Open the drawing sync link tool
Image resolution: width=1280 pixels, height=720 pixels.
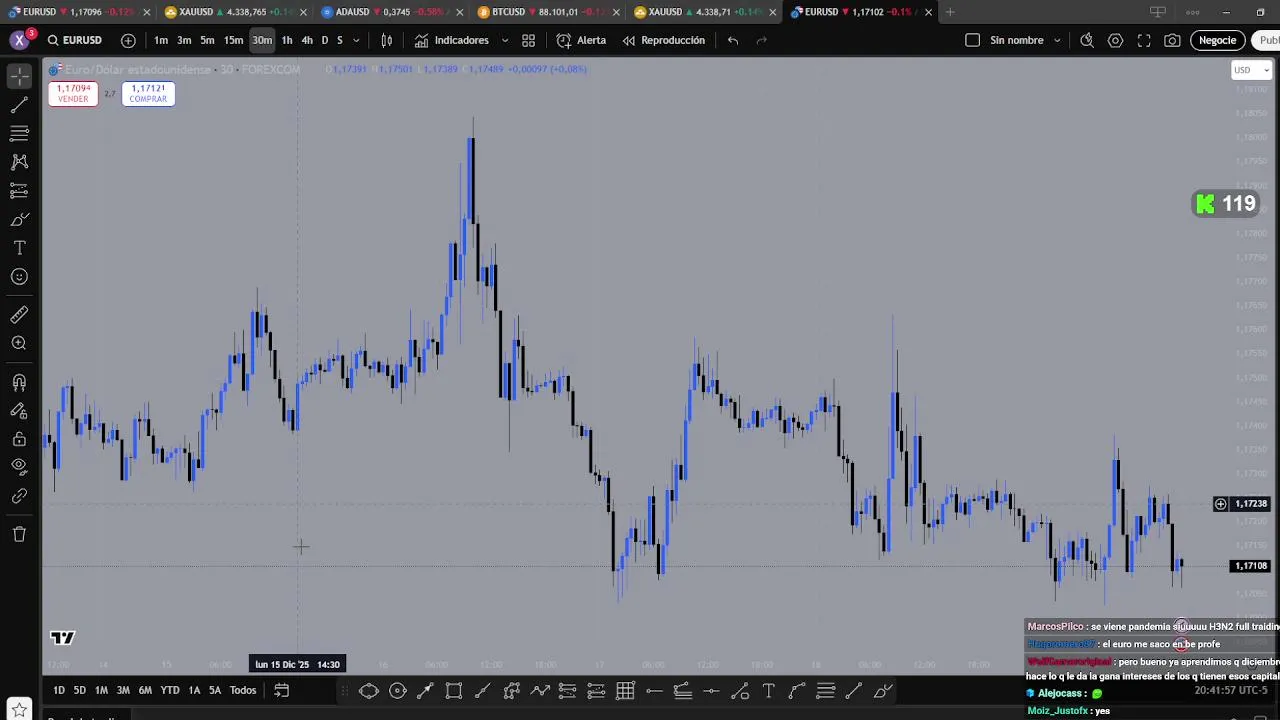click(x=19, y=496)
